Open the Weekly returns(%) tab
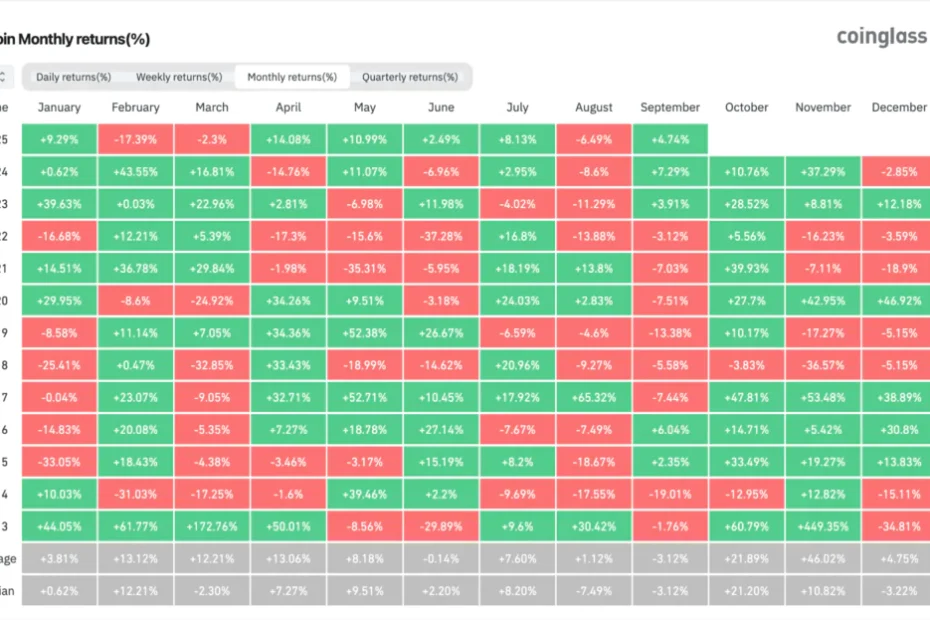 click(179, 77)
